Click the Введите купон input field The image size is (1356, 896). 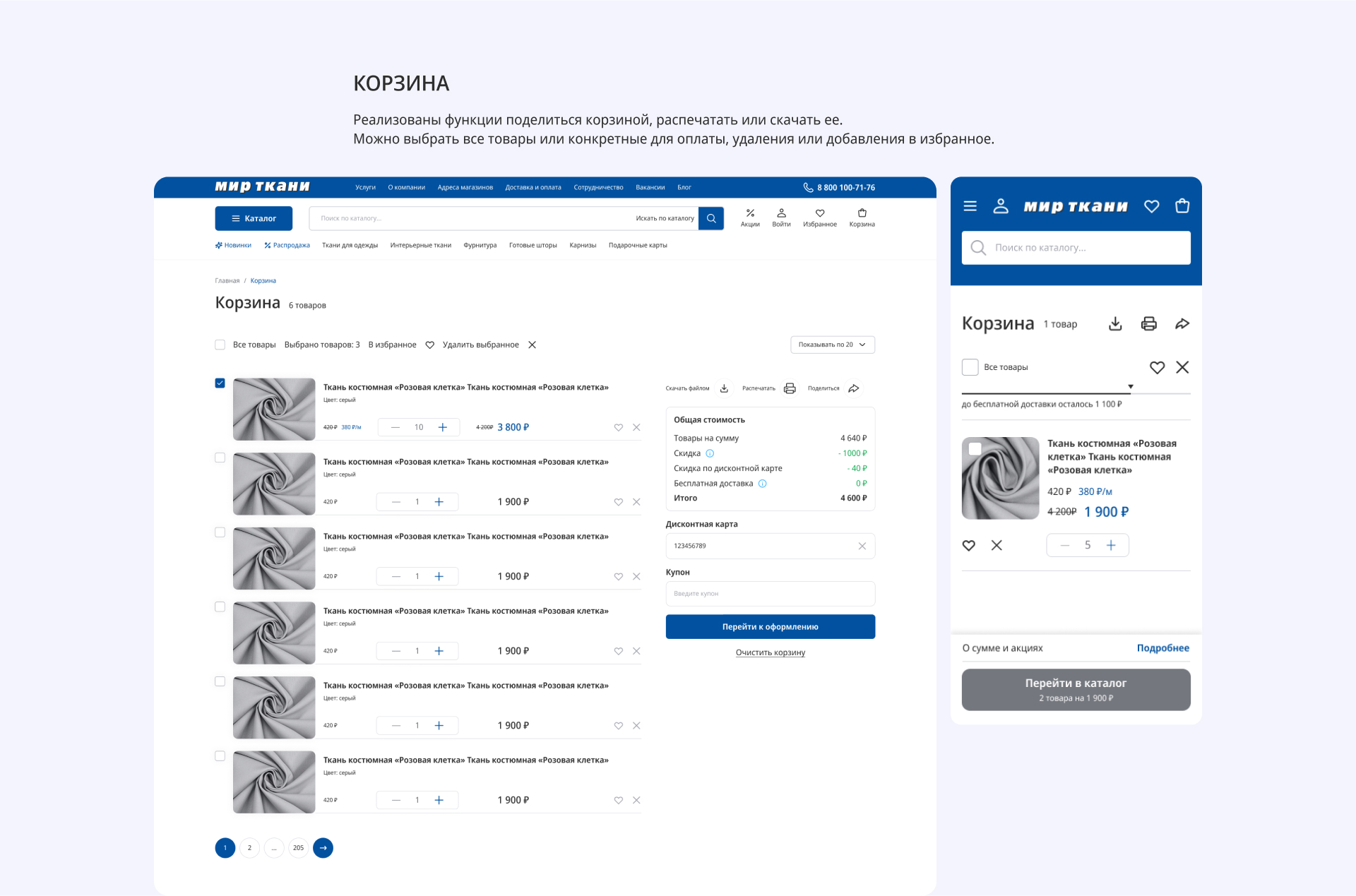[x=770, y=594]
